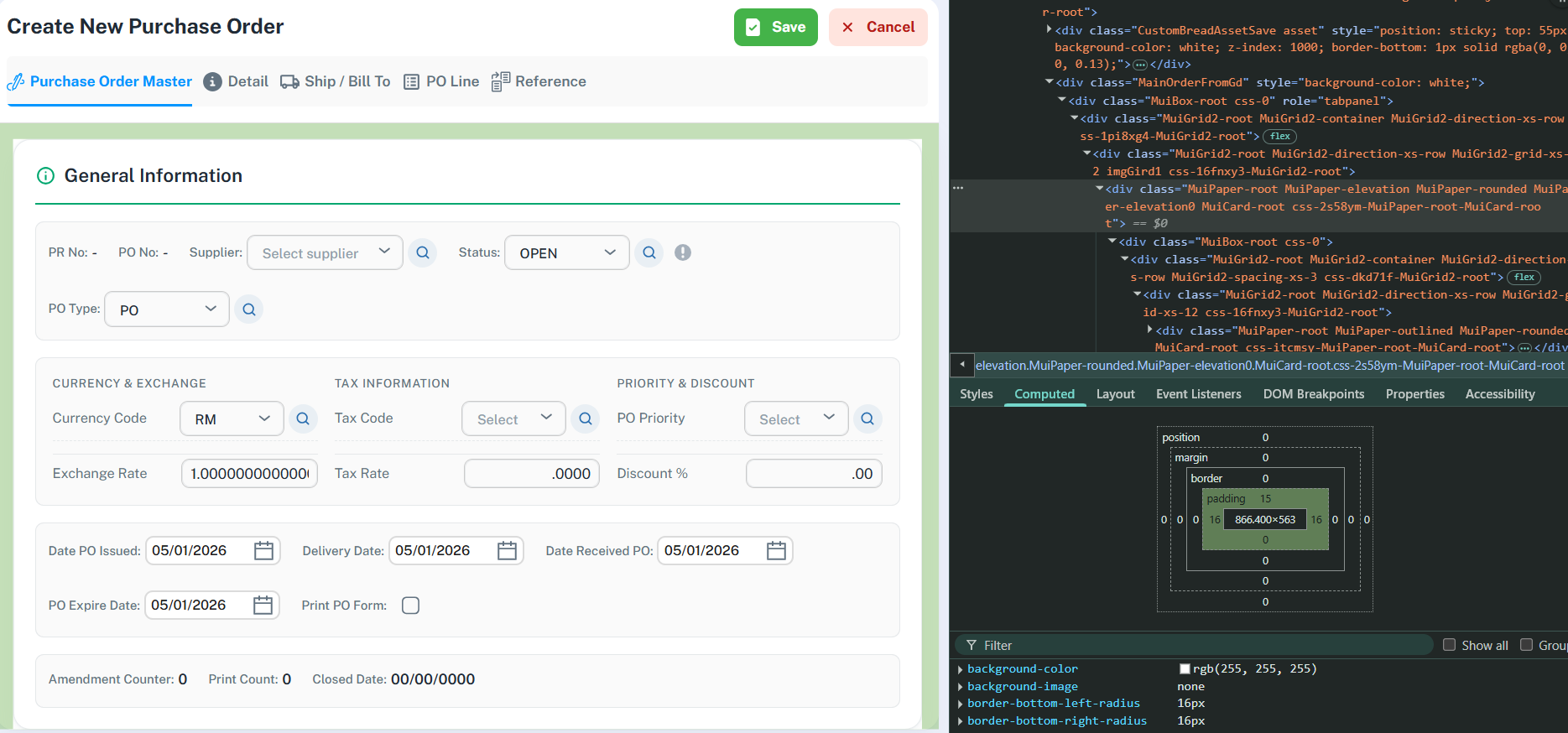Expand the background-color computed property
The height and width of the screenshot is (733, 1568).
(960, 669)
